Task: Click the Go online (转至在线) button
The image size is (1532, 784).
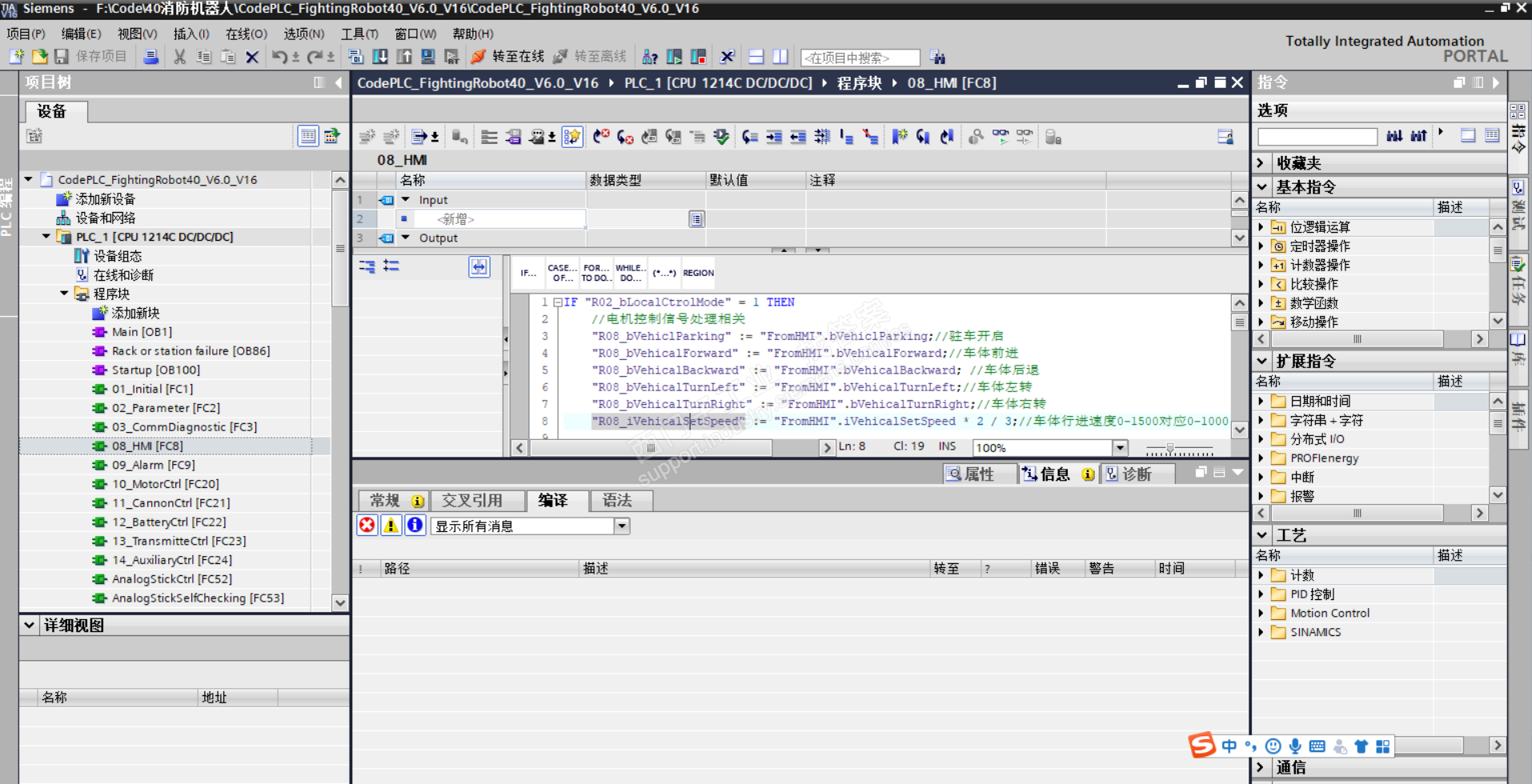Action: coord(509,57)
